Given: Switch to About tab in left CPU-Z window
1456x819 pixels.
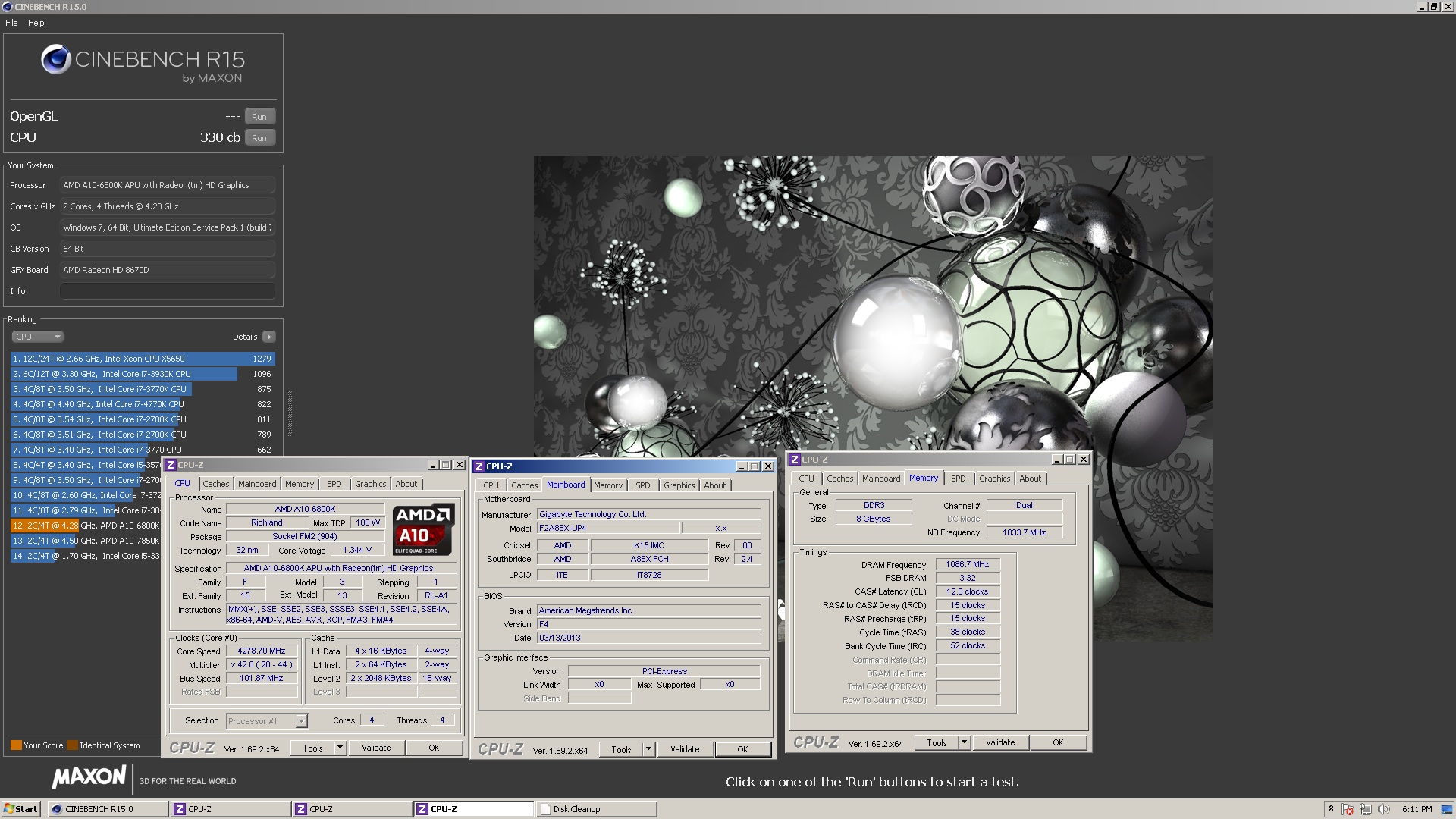Looking at the screenshot, I should [406, 484].
